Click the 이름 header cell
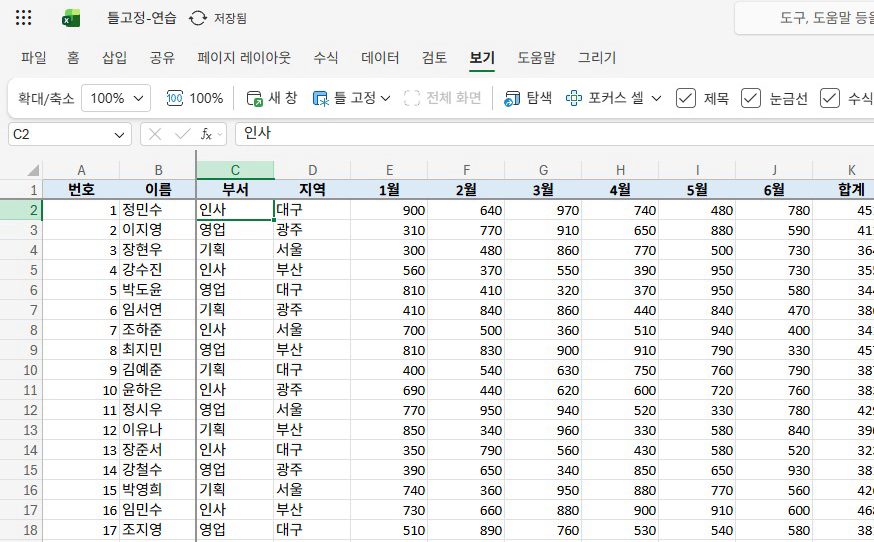The image size is (874, 542). point(158,190)
